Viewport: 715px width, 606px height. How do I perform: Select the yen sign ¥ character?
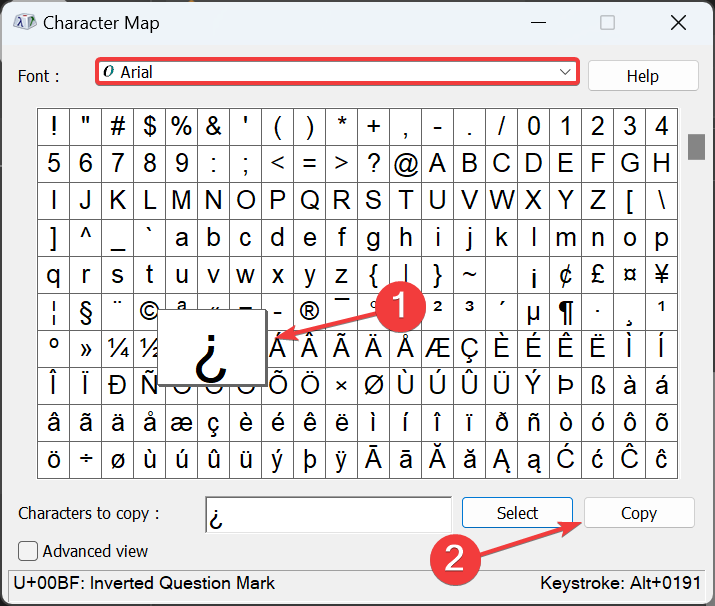(x=662, y=275)
